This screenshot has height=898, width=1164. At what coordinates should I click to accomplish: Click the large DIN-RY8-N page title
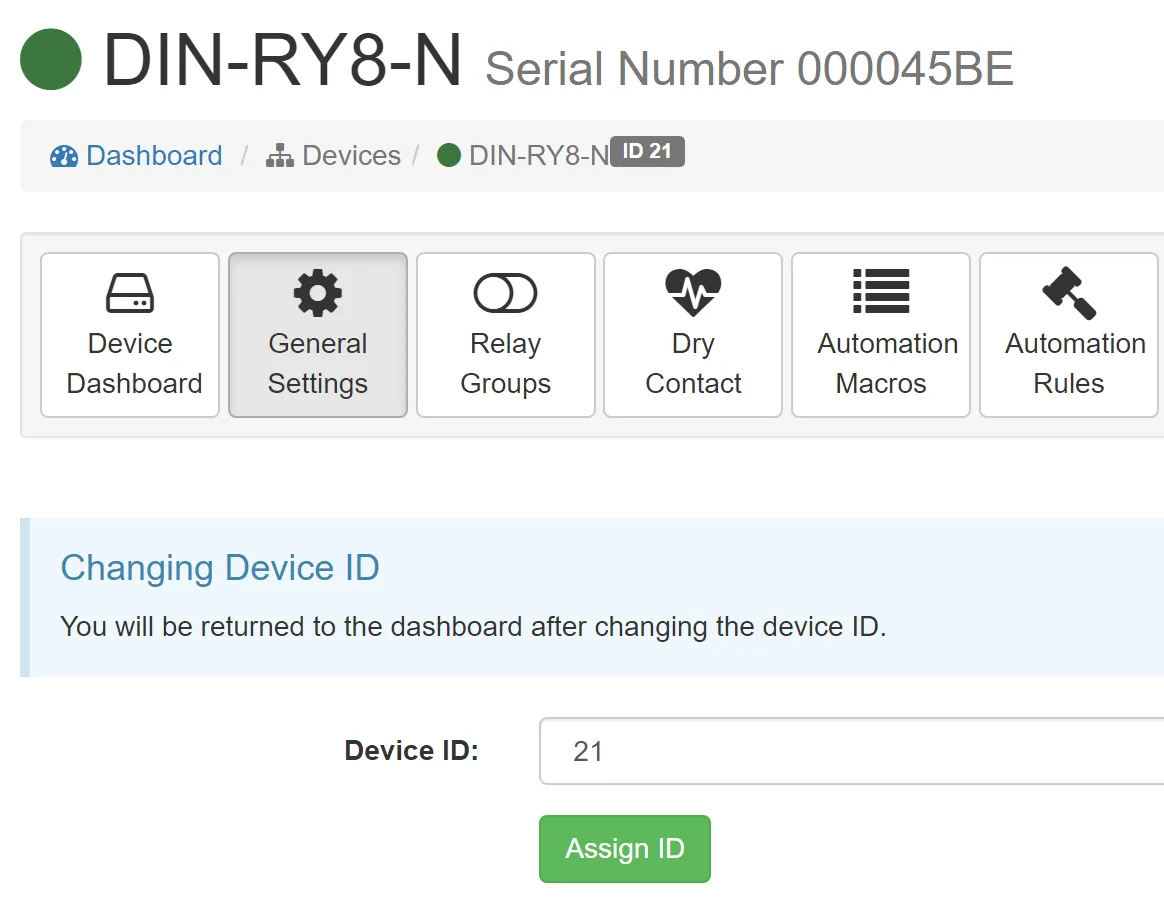click(x=283, y=60)
